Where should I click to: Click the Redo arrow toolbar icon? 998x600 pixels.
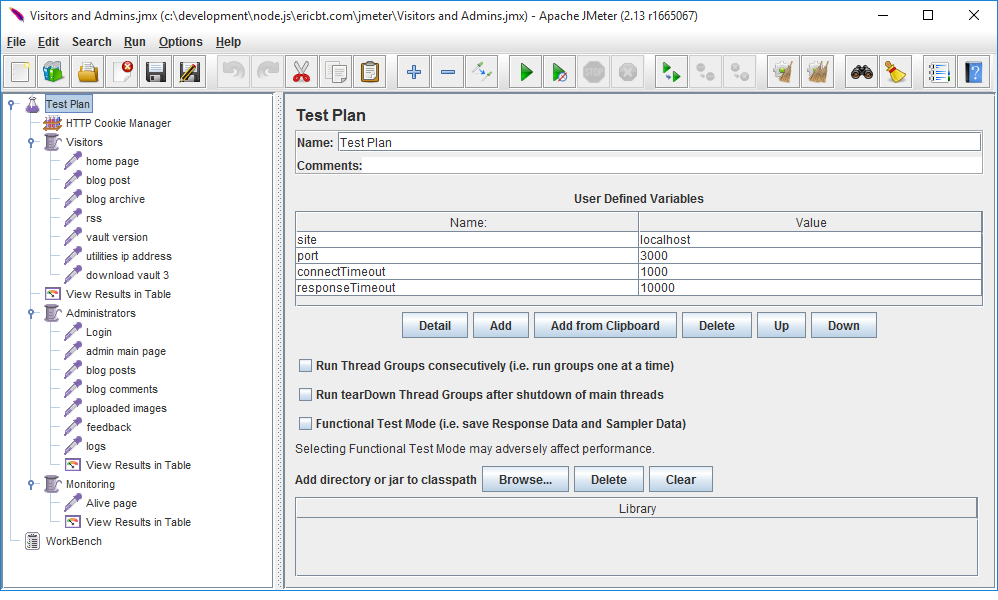pos(268,72)
